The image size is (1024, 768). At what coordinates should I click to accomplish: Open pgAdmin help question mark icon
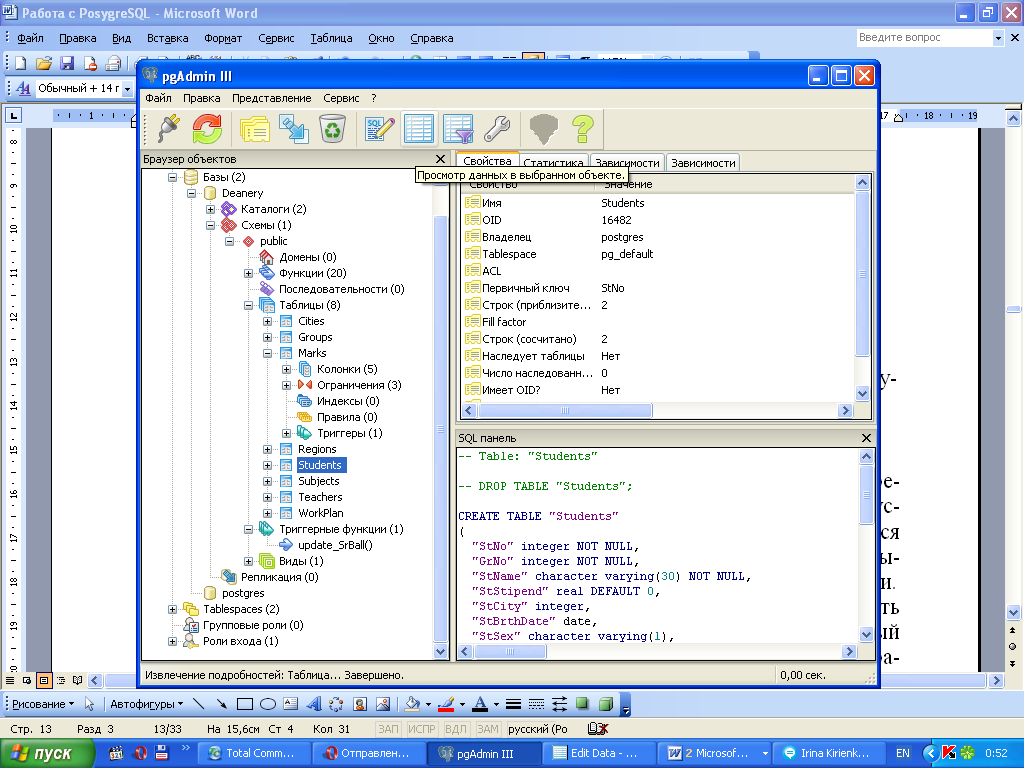coord(583,128)
